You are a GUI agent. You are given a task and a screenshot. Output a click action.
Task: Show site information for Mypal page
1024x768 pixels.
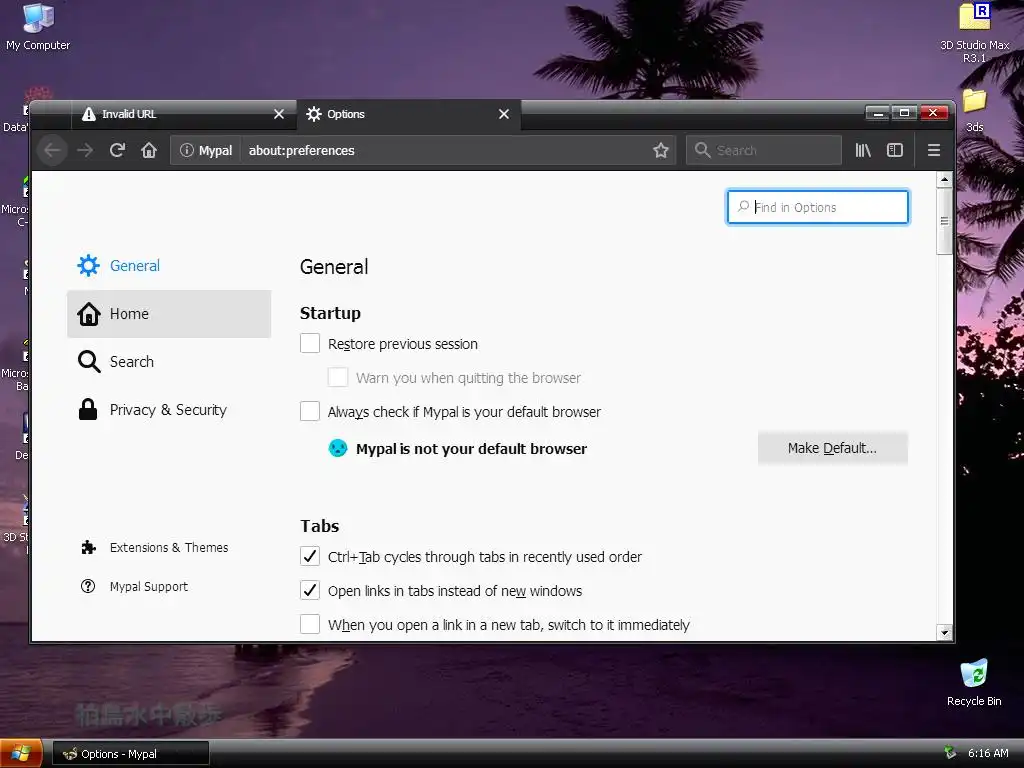point(206,150)
